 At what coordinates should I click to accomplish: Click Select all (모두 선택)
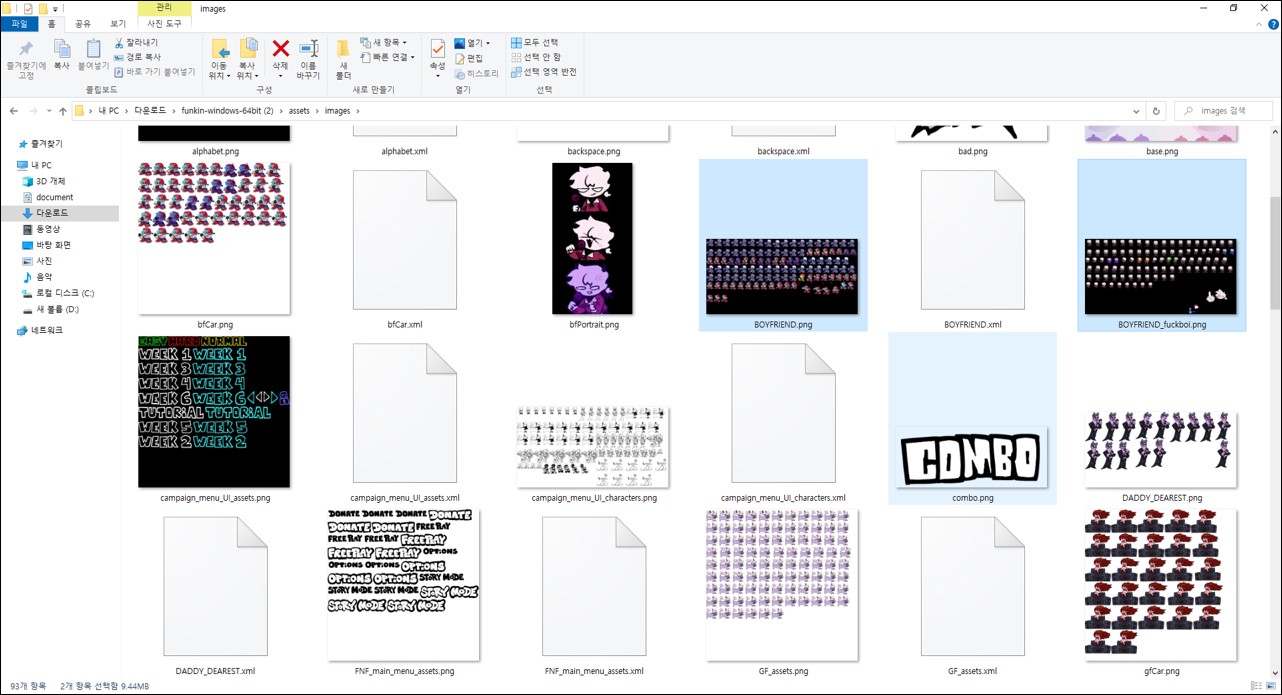tap(534, 43)
